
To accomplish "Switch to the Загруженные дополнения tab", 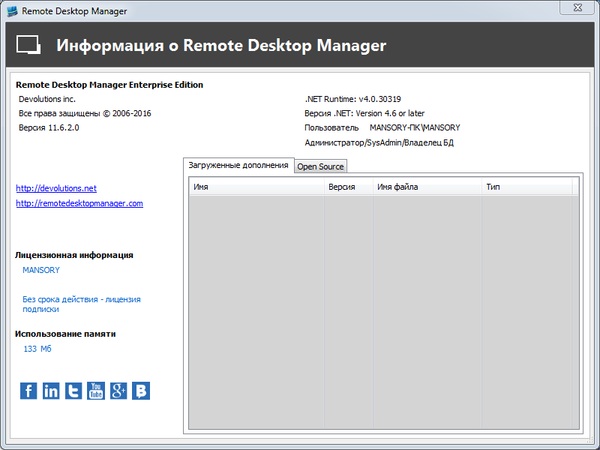I will point(238,165).
